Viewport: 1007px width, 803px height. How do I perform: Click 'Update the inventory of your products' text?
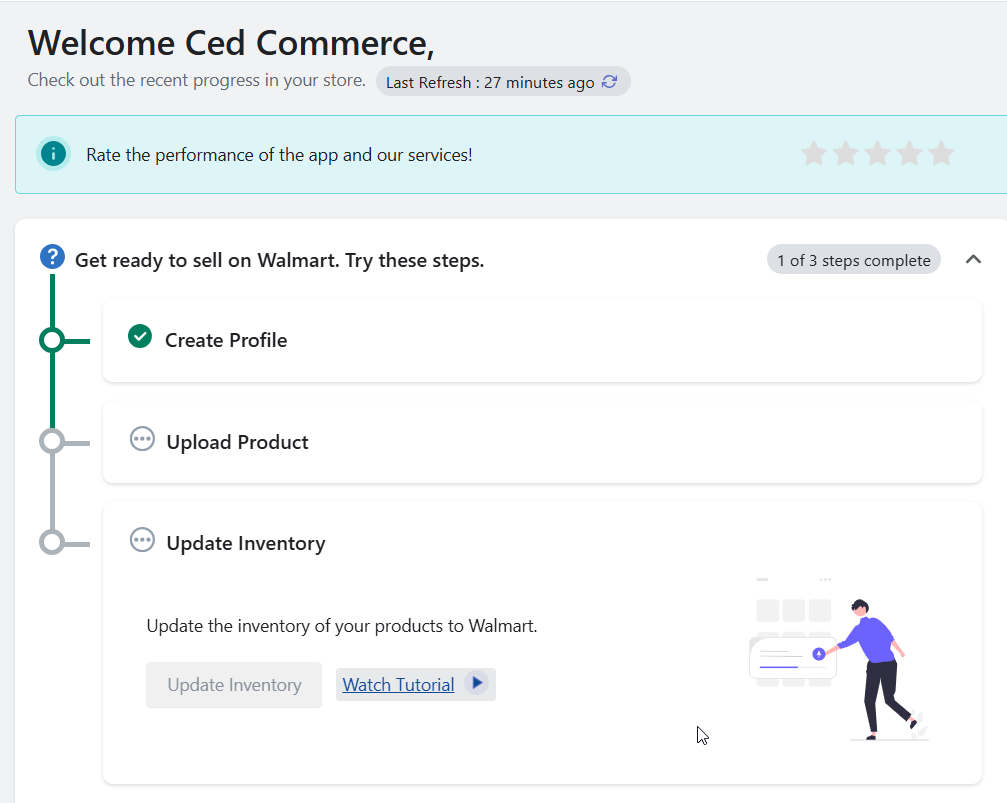[342, 626]
